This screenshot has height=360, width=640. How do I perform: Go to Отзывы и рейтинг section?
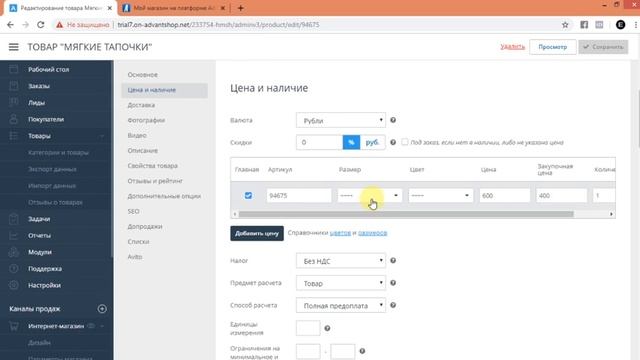point(155,181)
